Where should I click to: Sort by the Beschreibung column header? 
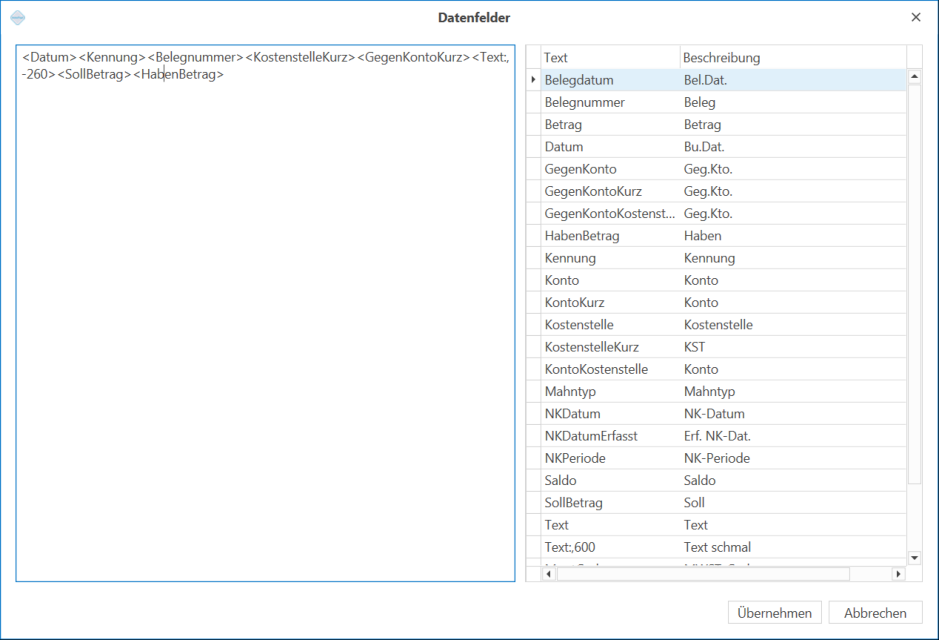[x=793, y=57]
